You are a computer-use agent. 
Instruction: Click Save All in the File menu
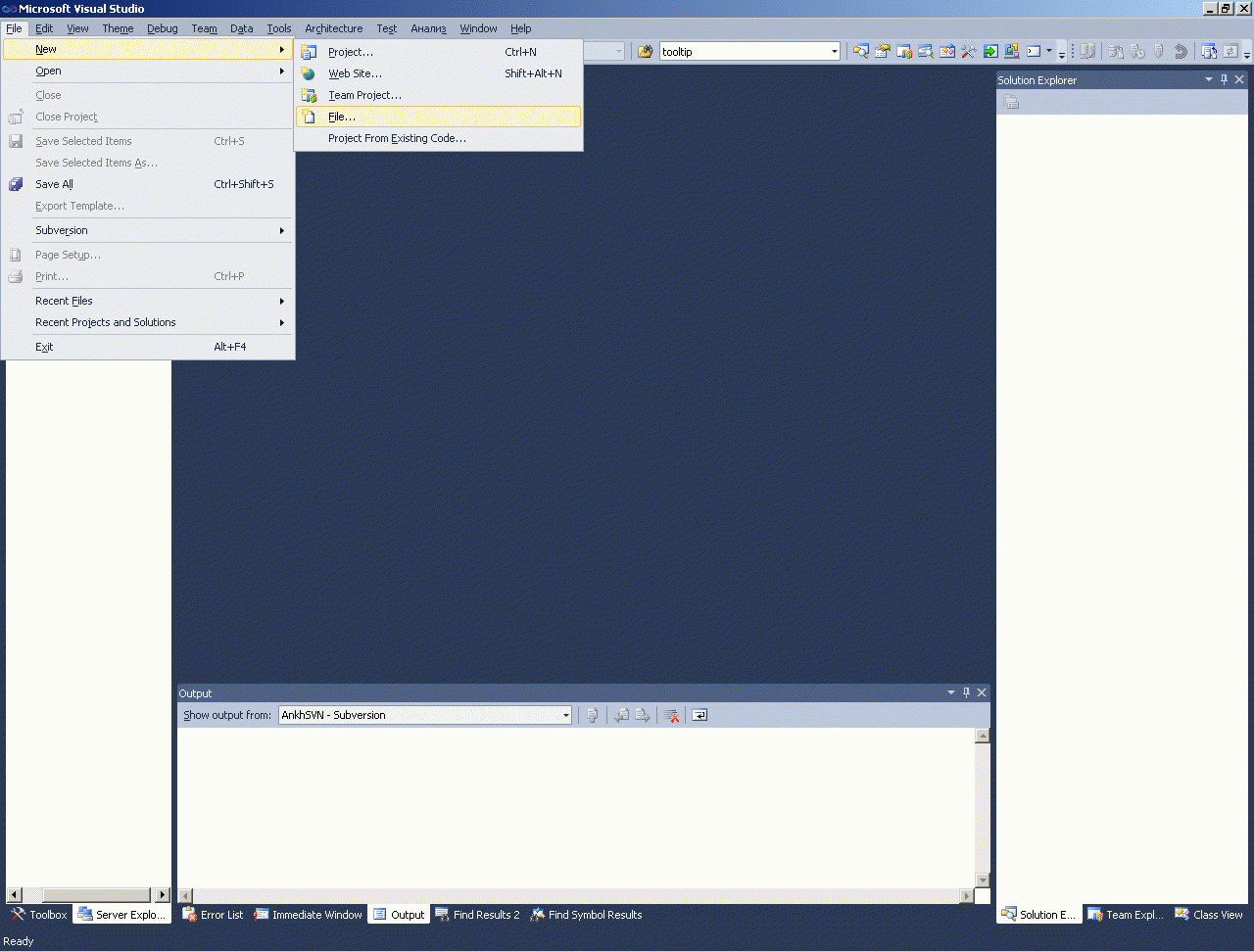[148, 184]
